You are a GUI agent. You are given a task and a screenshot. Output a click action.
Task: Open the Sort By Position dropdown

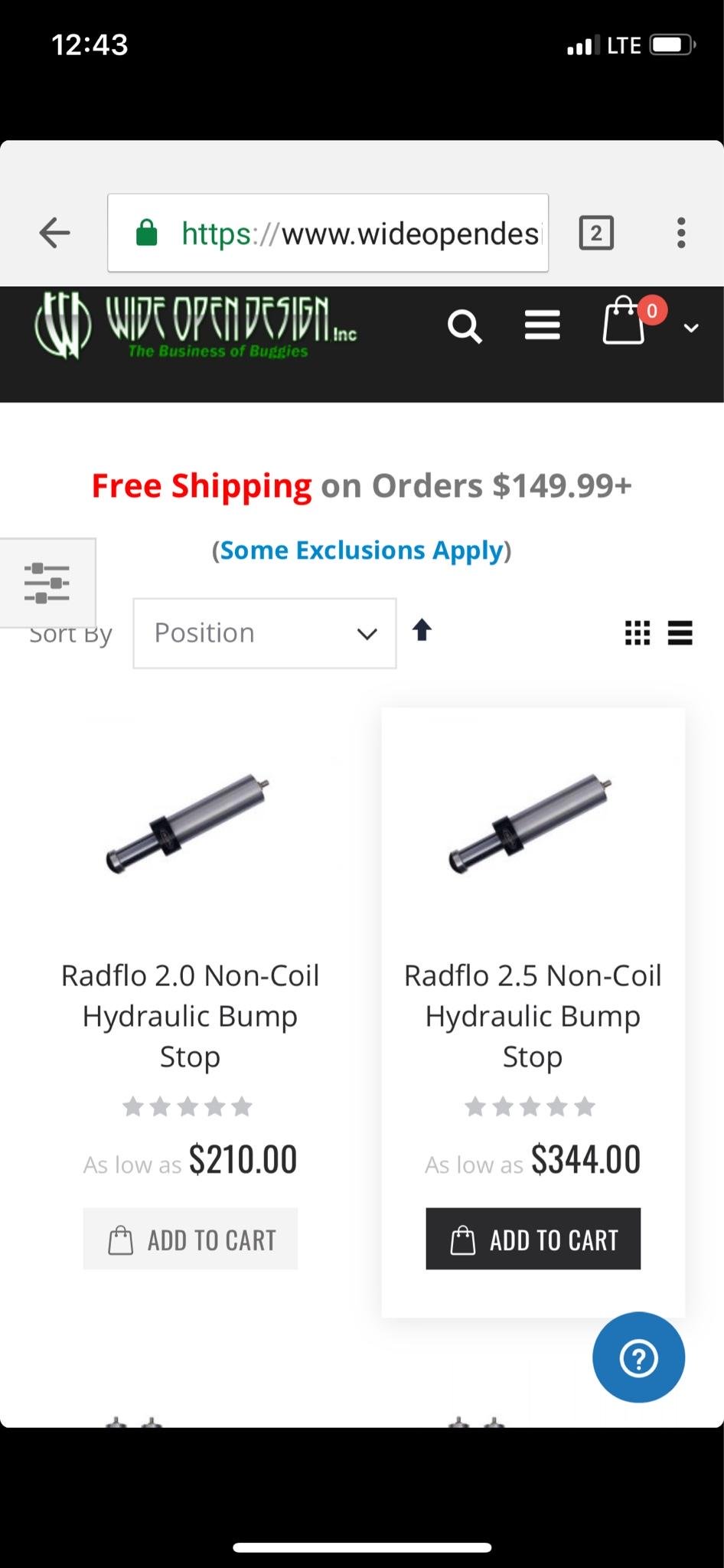click(x=265, y=633)
